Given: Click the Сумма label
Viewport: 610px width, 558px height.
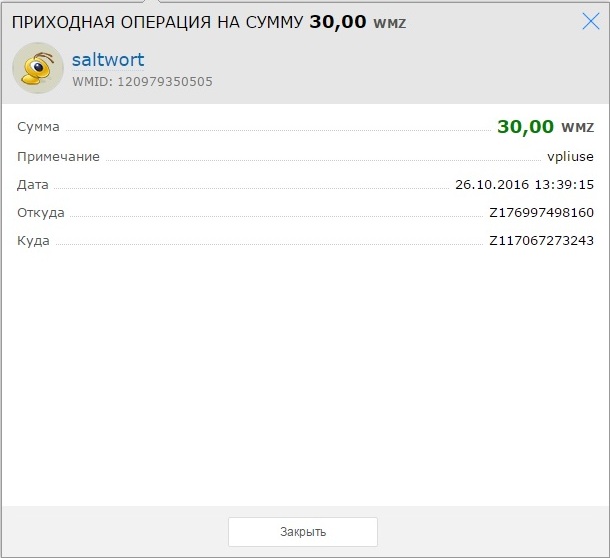Looking at the screenshot, I should coord(38,127).
